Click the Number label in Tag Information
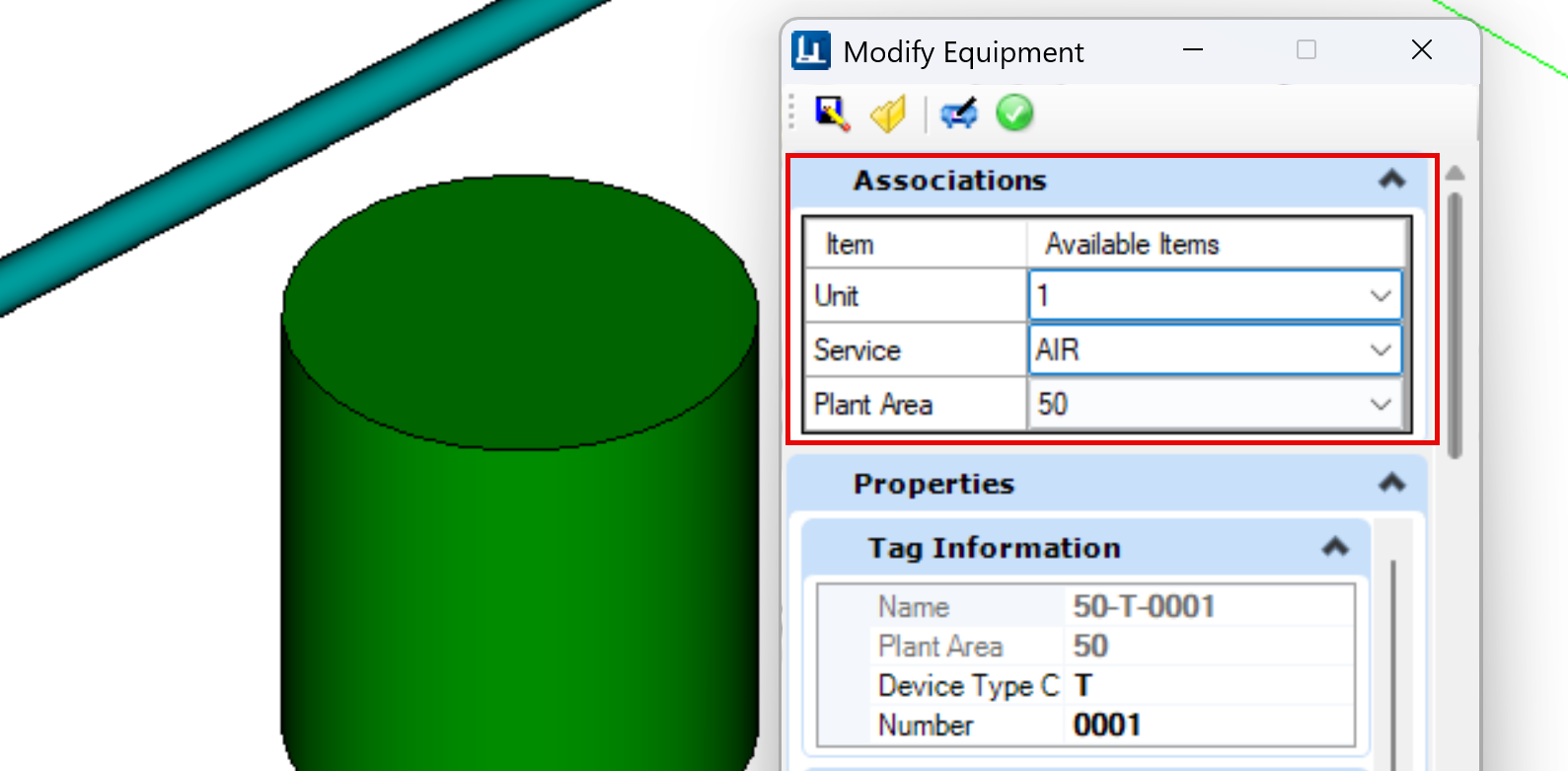Viewport: 1568px width, 771px height. [926, 725]
